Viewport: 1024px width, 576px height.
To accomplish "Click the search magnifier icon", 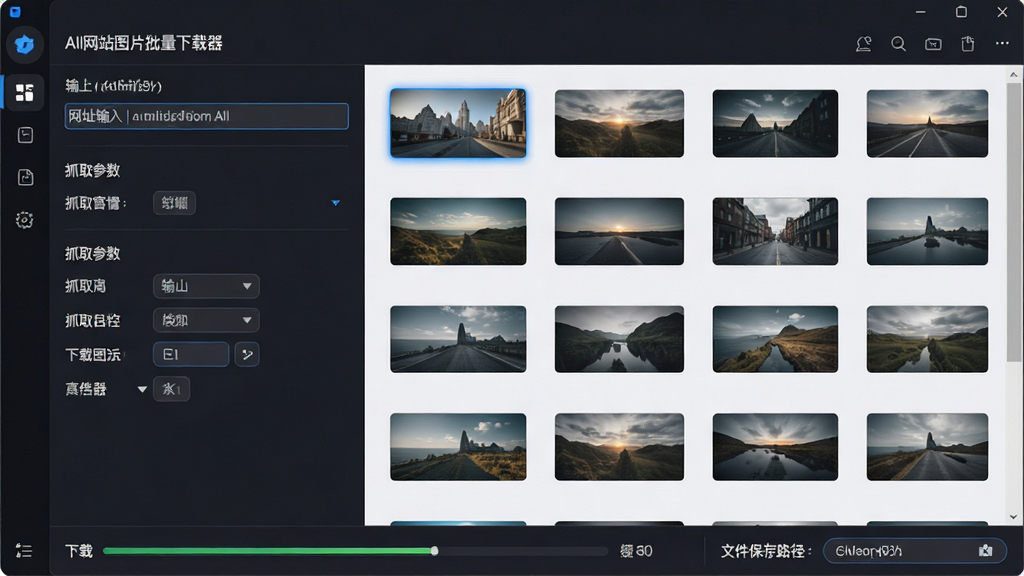I will click(899, 44).
